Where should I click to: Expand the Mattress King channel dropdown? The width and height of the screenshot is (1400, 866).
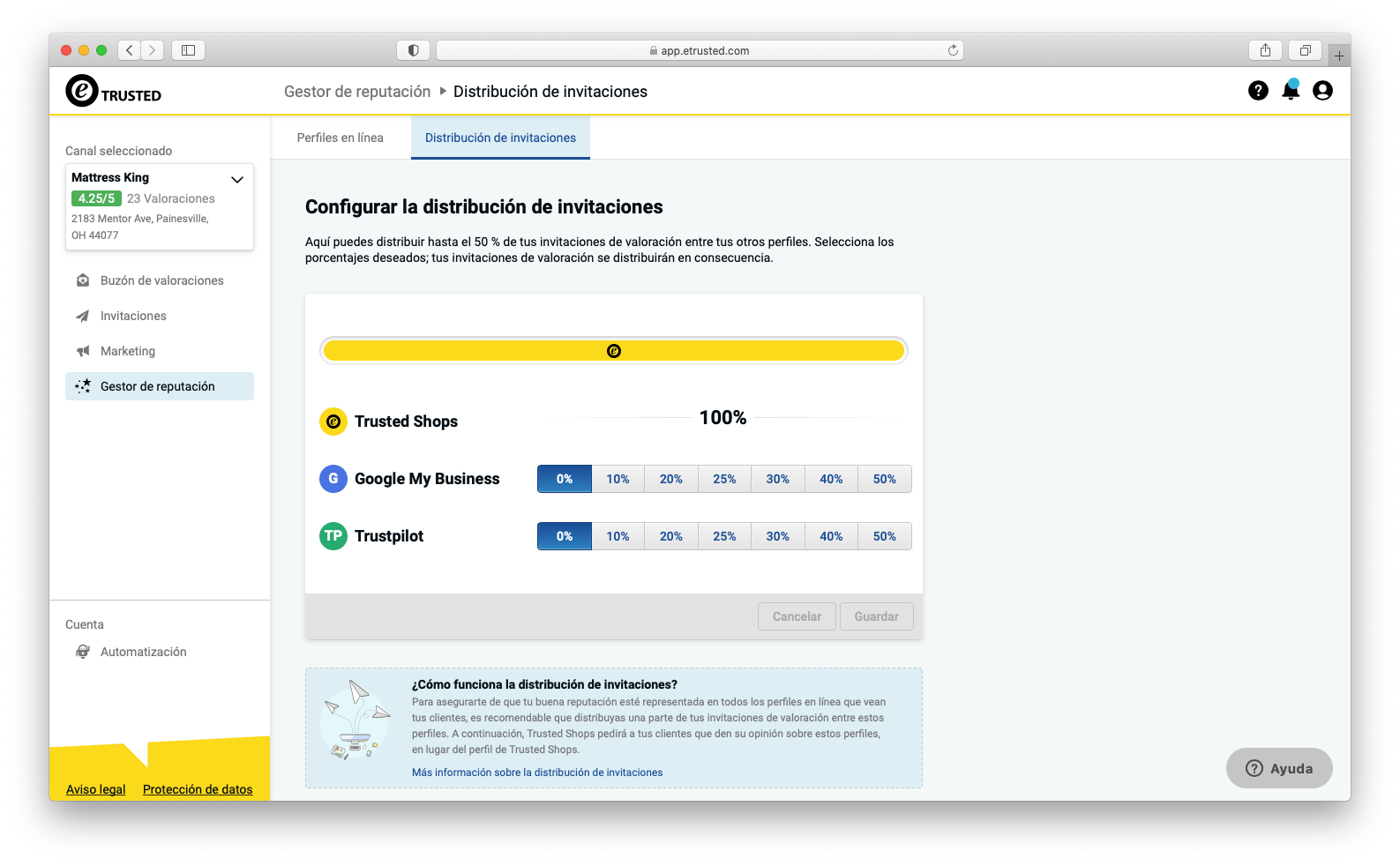[x=236, y=179]
